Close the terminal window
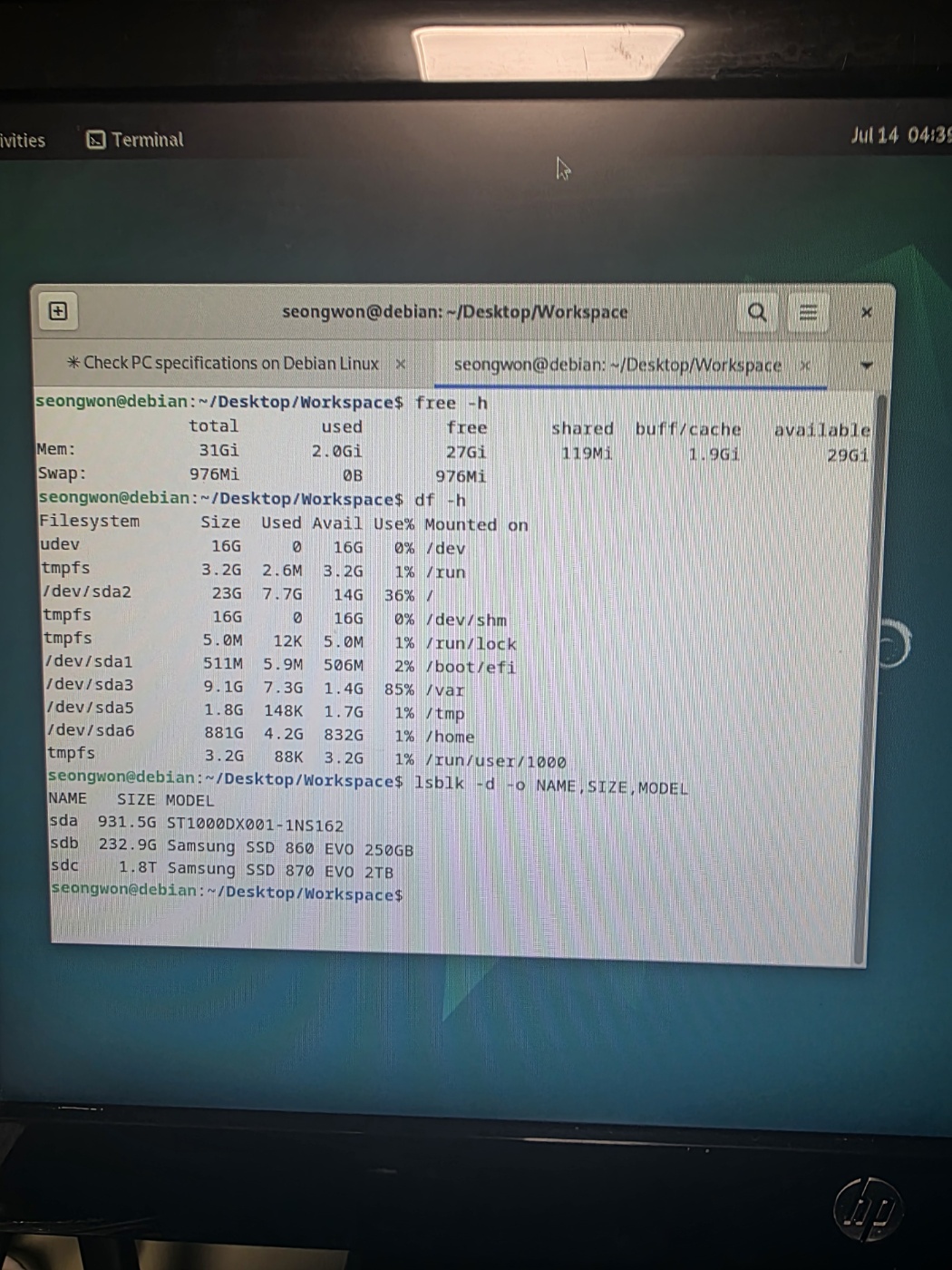952x1270 pixels. [866, 313]
